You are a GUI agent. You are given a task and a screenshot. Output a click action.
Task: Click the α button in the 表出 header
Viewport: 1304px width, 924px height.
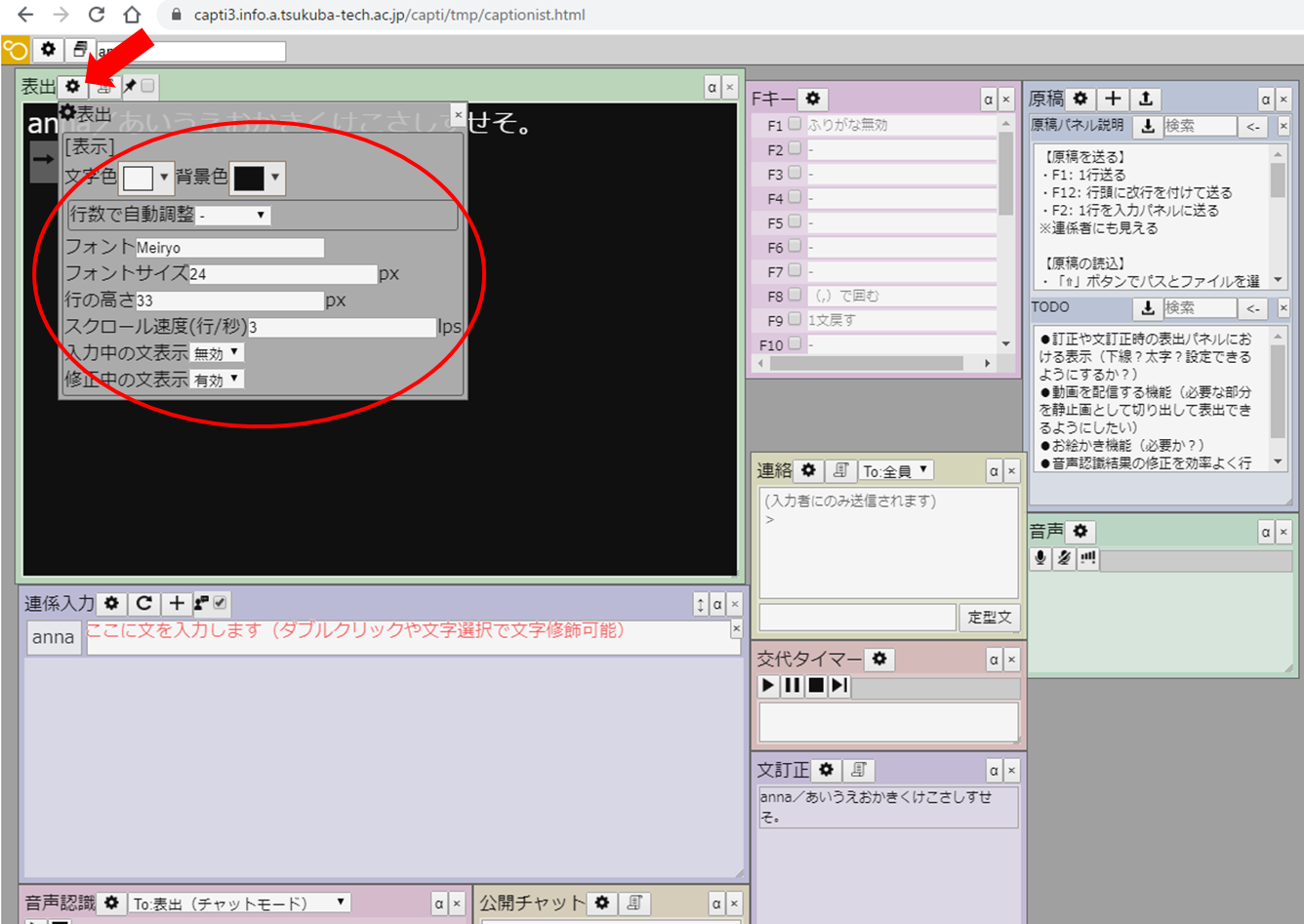[712, 87]
